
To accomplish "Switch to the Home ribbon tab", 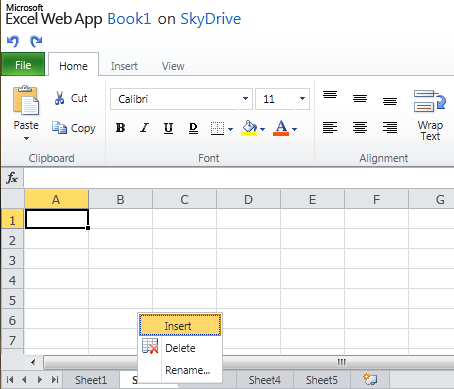I will coord(73,66).
